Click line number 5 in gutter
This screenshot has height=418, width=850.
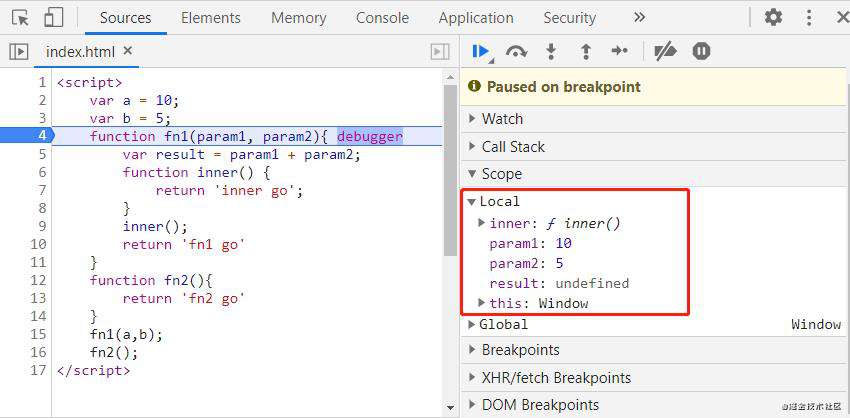point(42,155)
